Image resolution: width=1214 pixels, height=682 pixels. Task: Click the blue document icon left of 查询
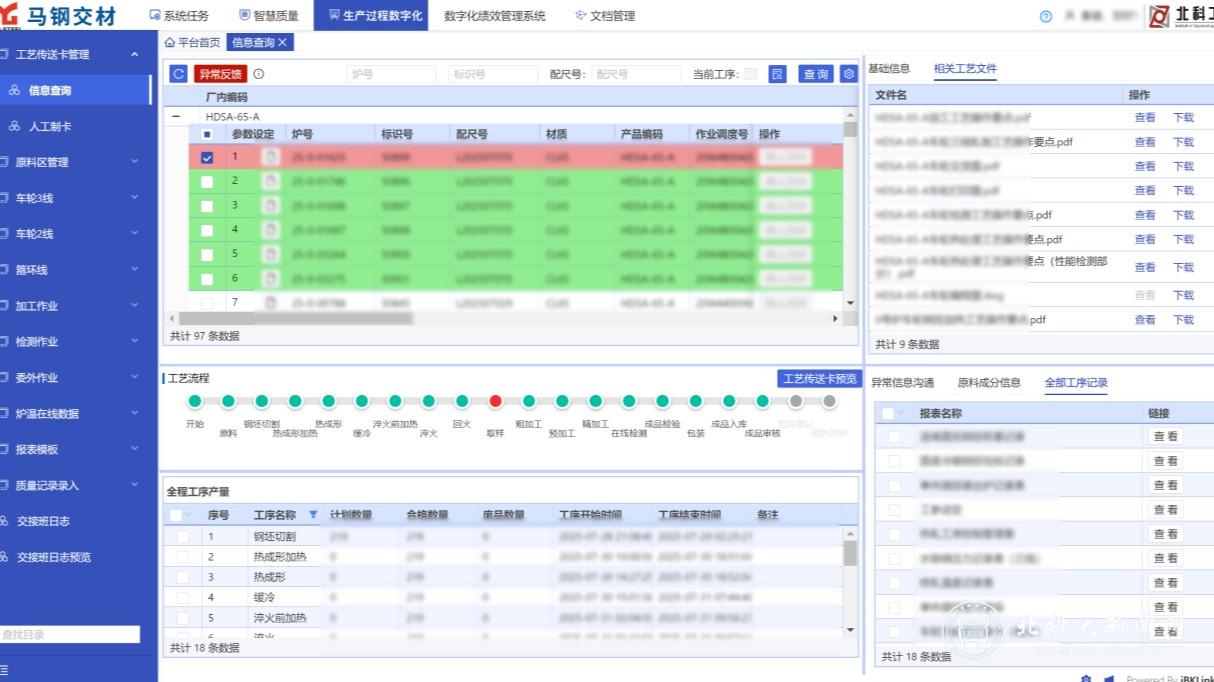pyautogui.click(x=777, y=74)
